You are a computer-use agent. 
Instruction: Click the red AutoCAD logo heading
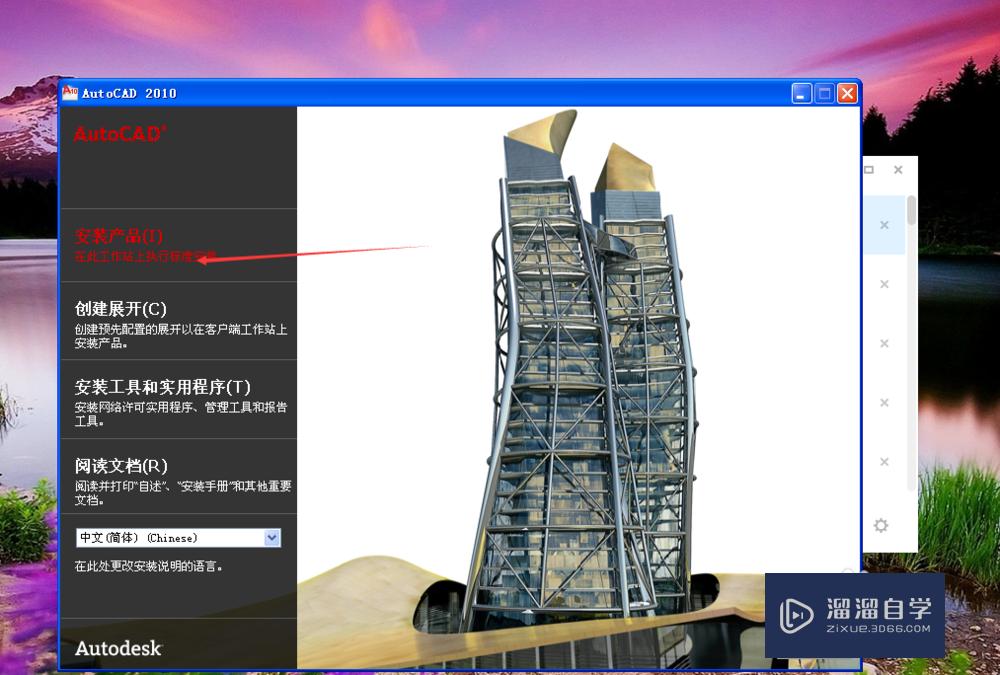coord(120,133)
